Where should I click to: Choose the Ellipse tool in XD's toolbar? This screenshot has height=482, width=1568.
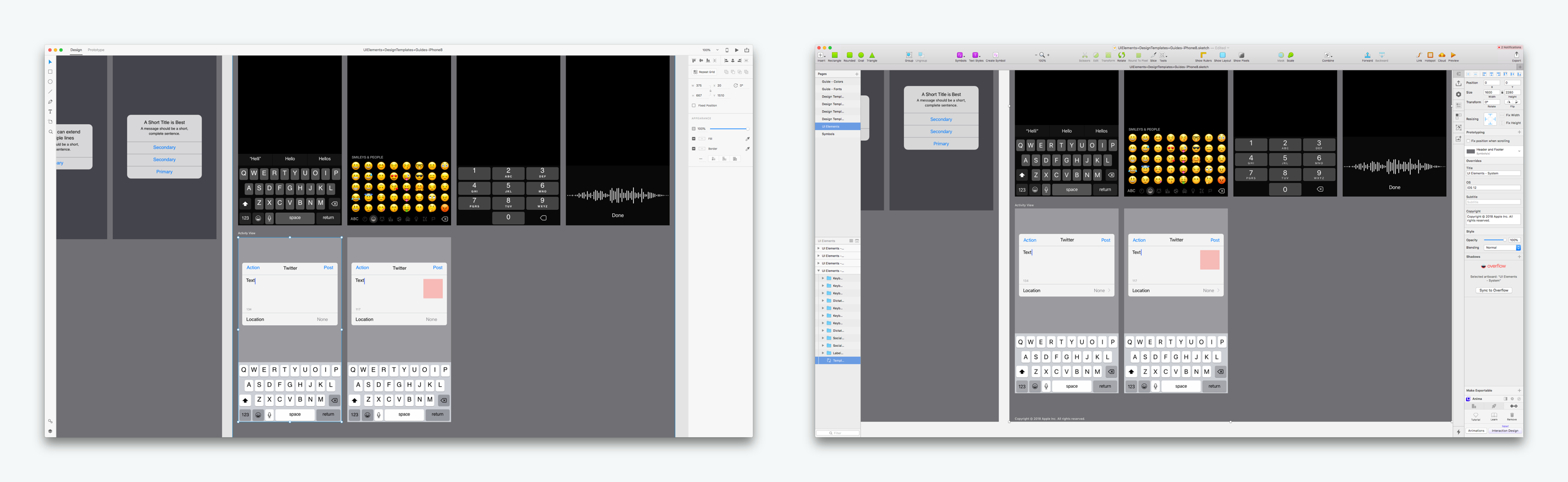[x=50, y=81]
